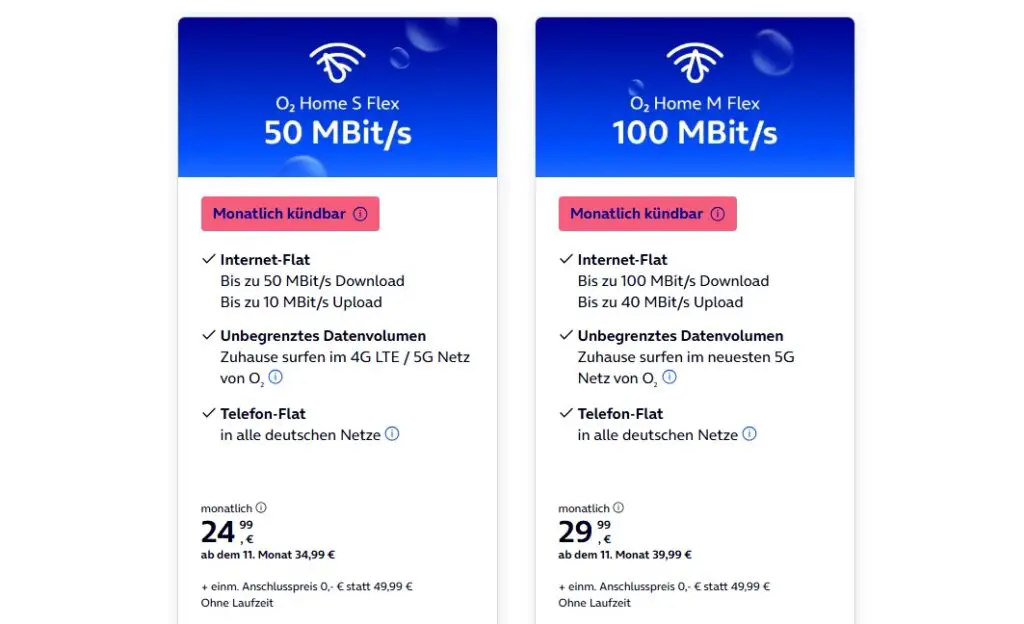1024x624 pixels.
Task: Click checkmark beside Internet-Flat, 50 MBit/s Download
Action: click(x=208, y=260)
